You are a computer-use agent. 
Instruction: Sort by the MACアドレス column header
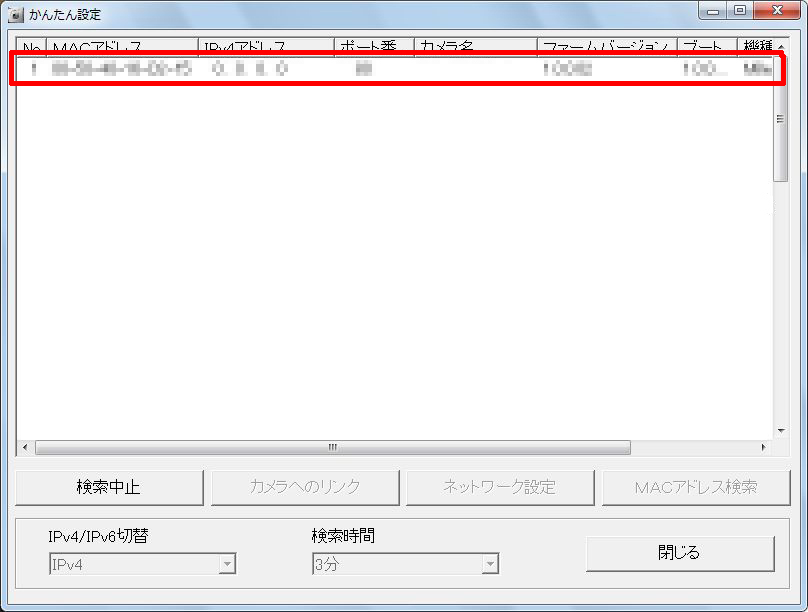(x=121, y=46)
